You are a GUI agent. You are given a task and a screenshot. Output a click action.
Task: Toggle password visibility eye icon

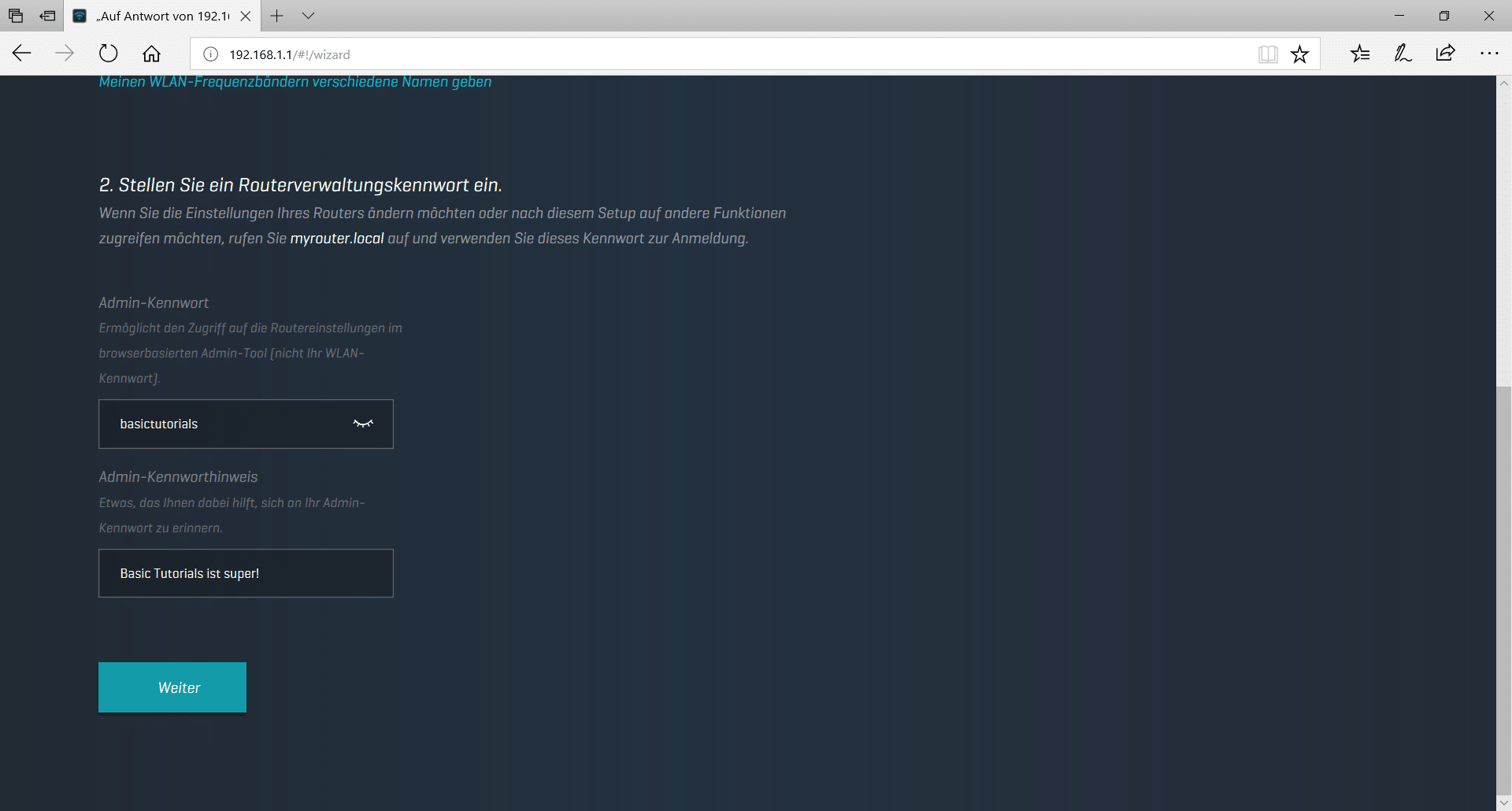pos(362,424)
